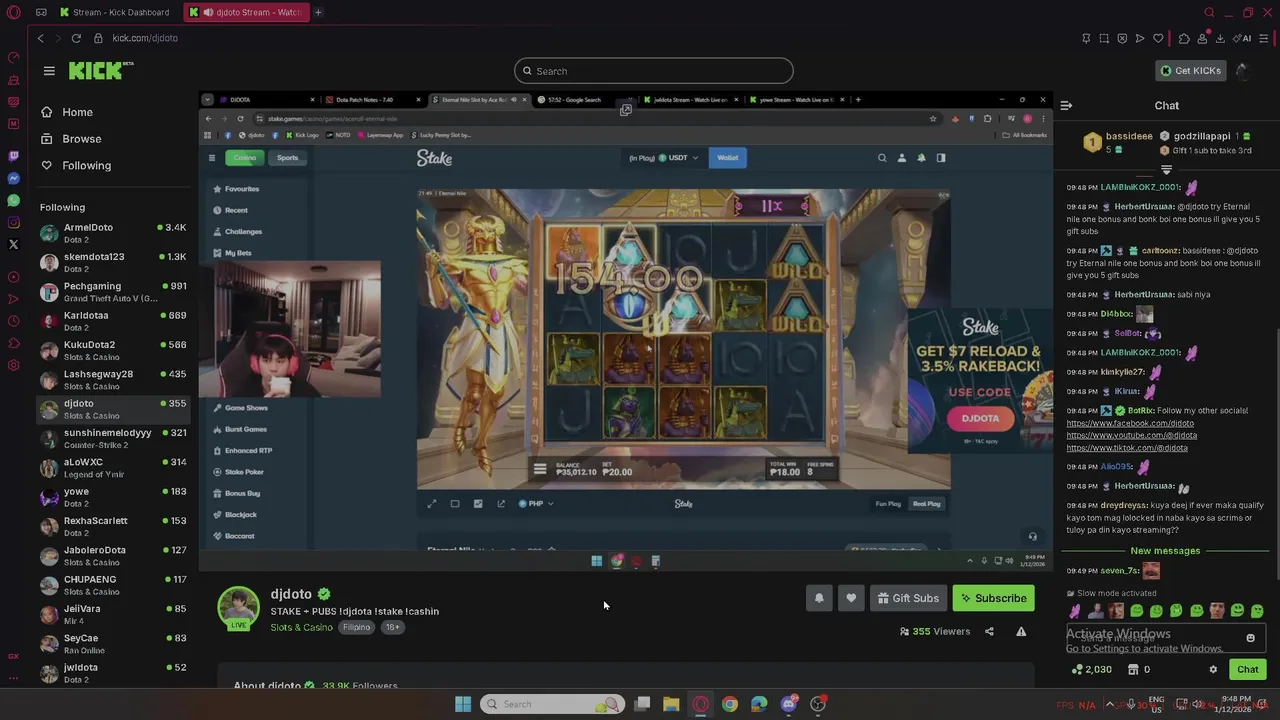The width and height of the screenshot is (1280, 720).
Task: Open ArmelDoto channel in Following list
Action: (113, 233)
